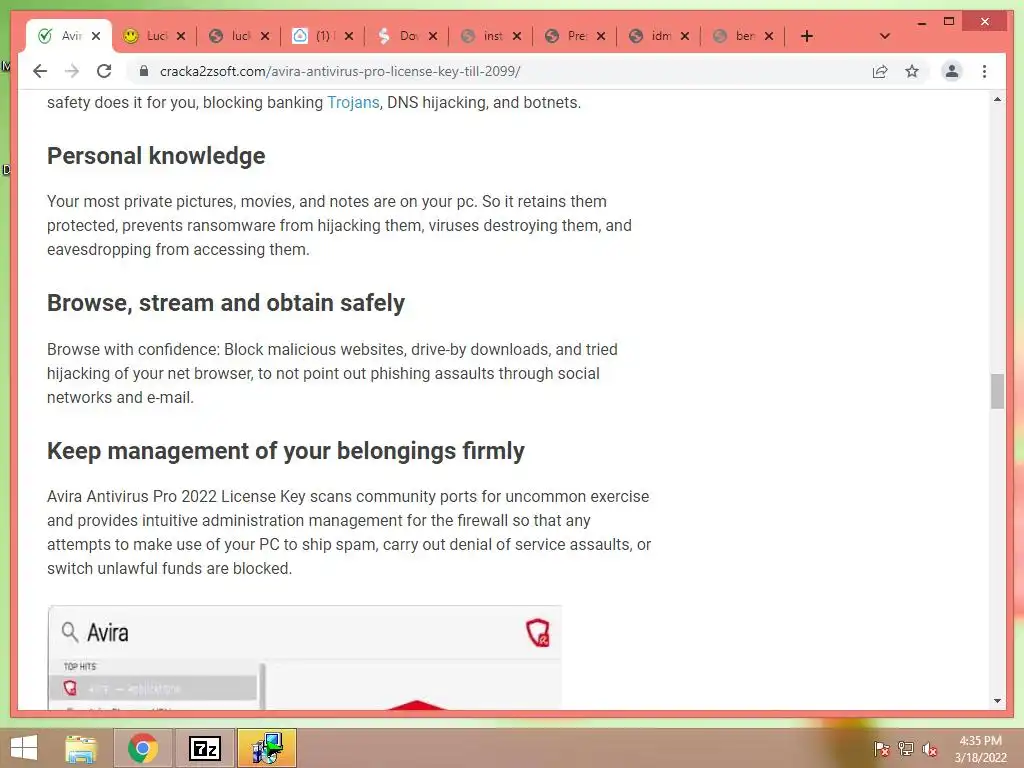Click the 'Personal knowledge' heading

[x=156, y=156]
